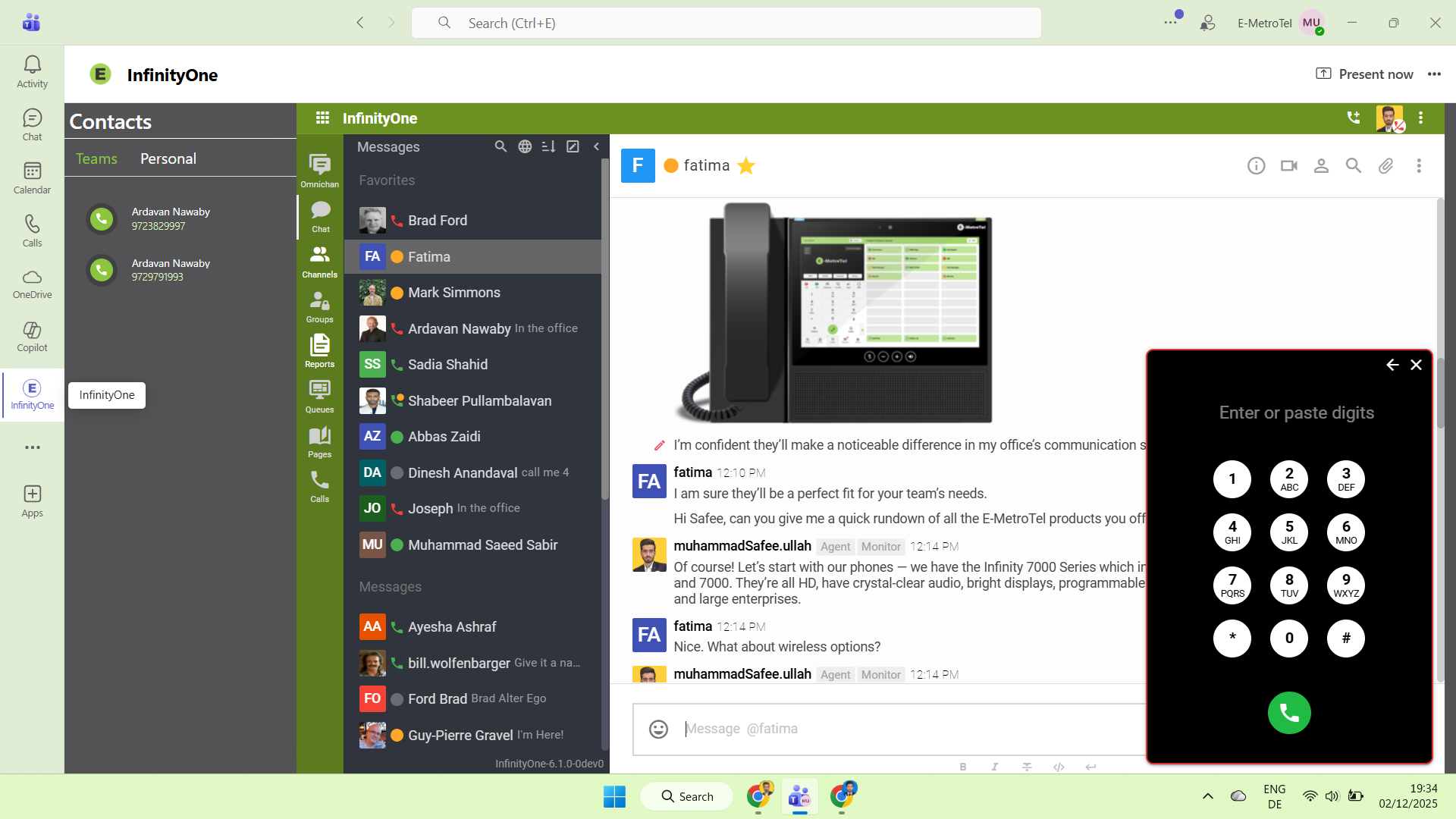Viewport: 1456px width, 819px height.
Task: Dial digit 5 JKL on keypad
Action: tap(1289, 532)
